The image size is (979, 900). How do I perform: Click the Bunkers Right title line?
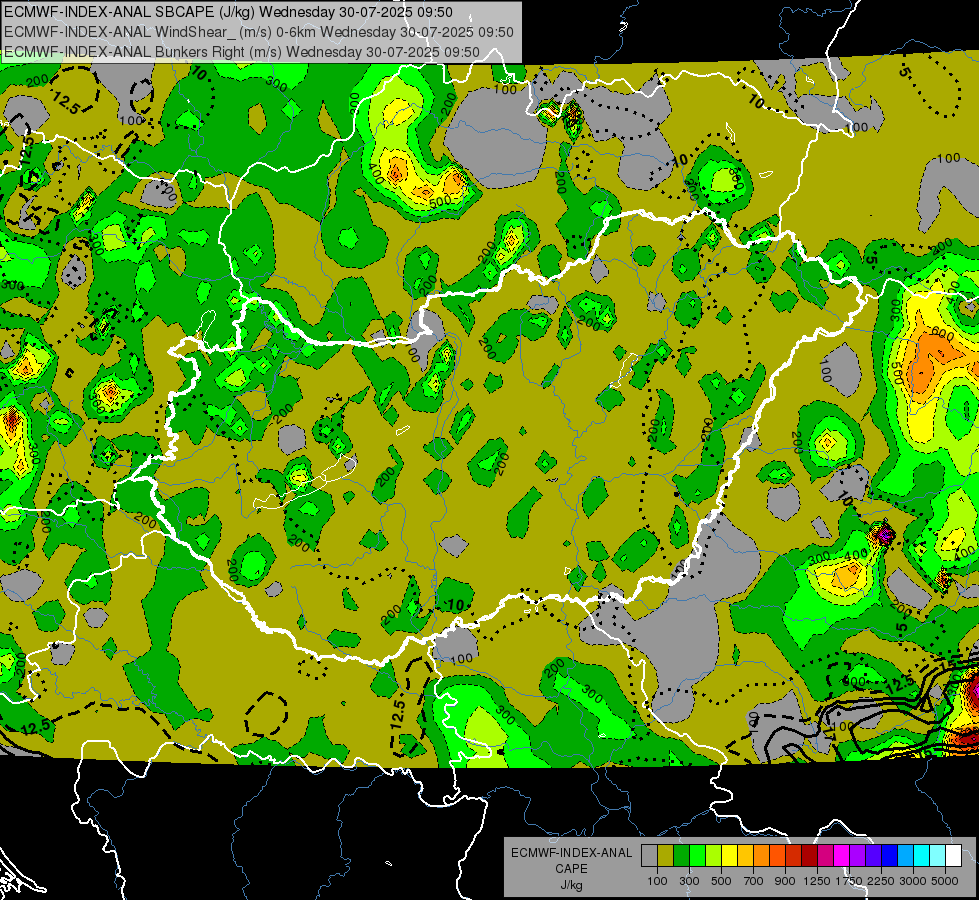242,52
